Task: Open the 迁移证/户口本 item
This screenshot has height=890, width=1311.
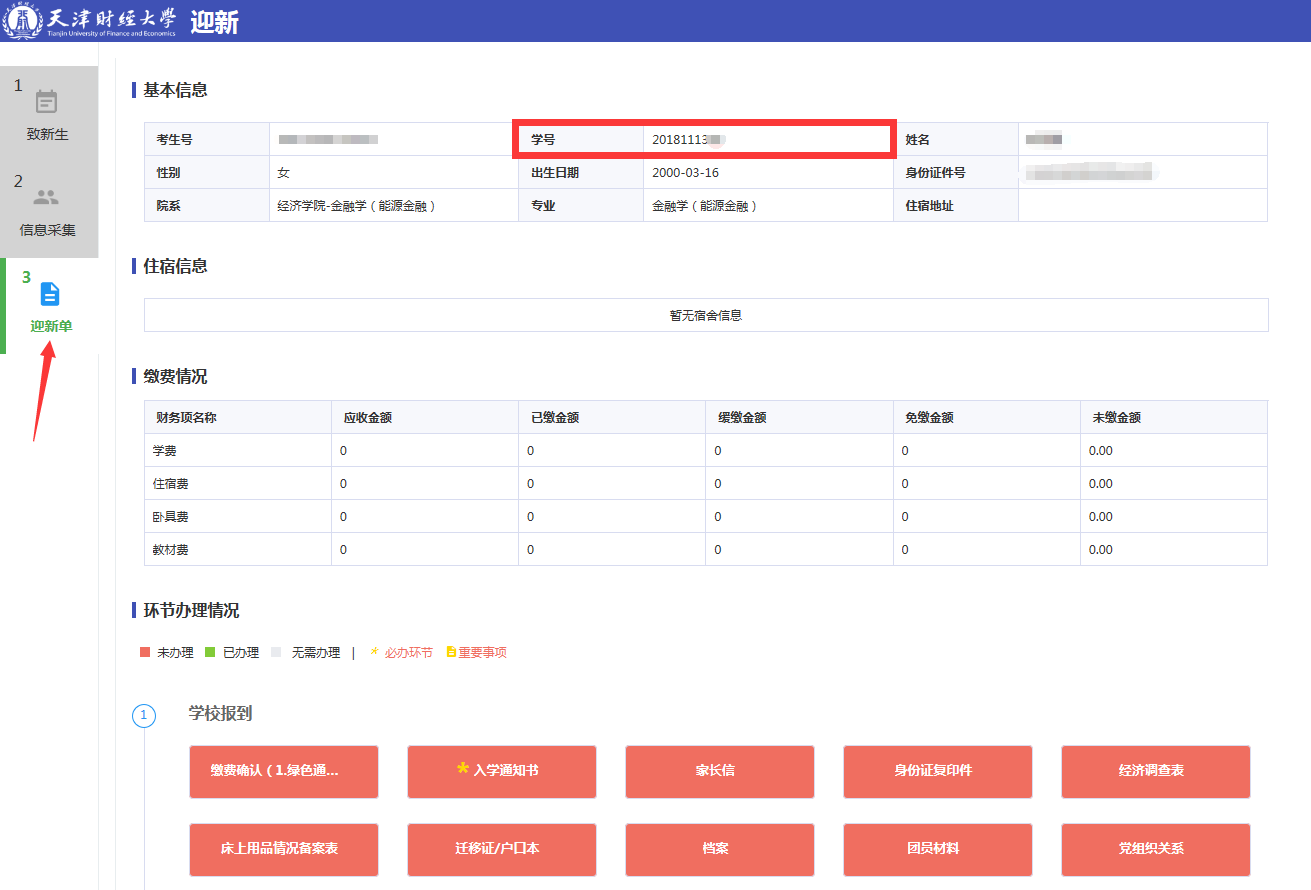Action: (x=502, y=849)
